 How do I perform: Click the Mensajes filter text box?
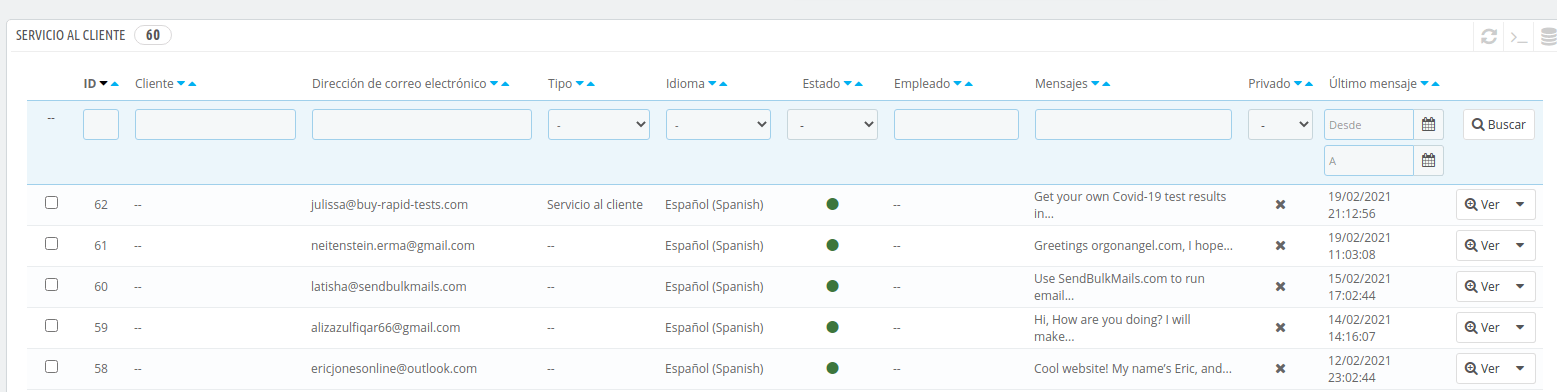coord(1133,125)
